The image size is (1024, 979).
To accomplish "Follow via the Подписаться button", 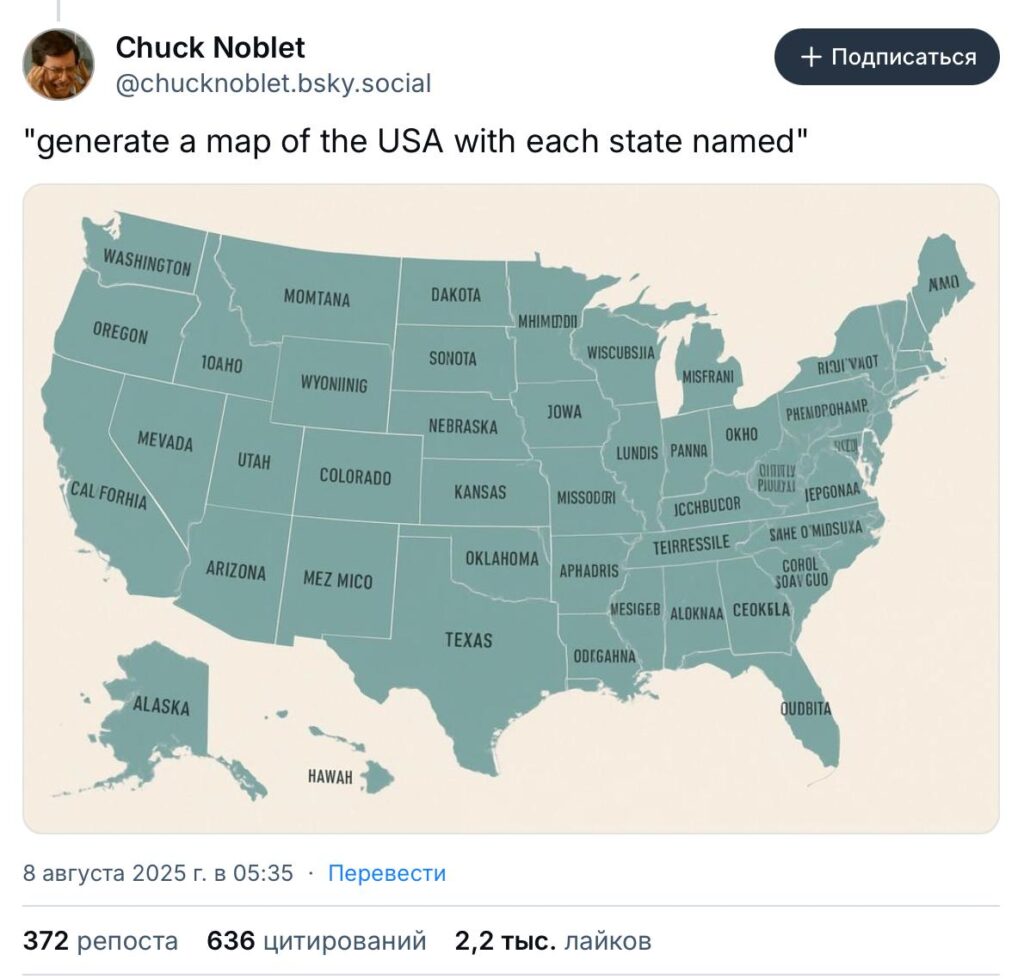I will [887, 57].
